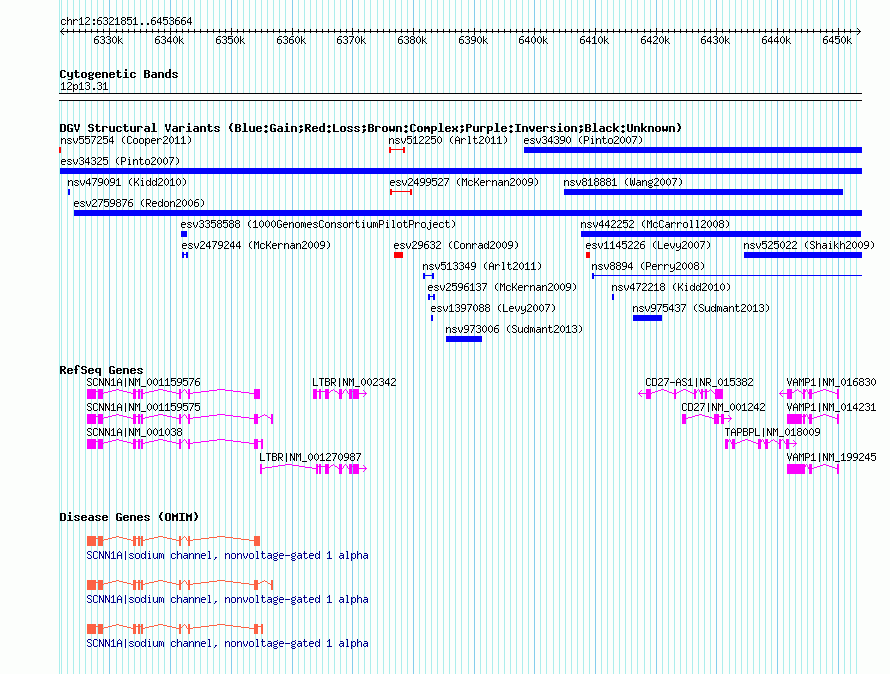This screenshot has height=674, width=890.
Task: Click the red nsv512250 loss marker
Action: point(397,150)
